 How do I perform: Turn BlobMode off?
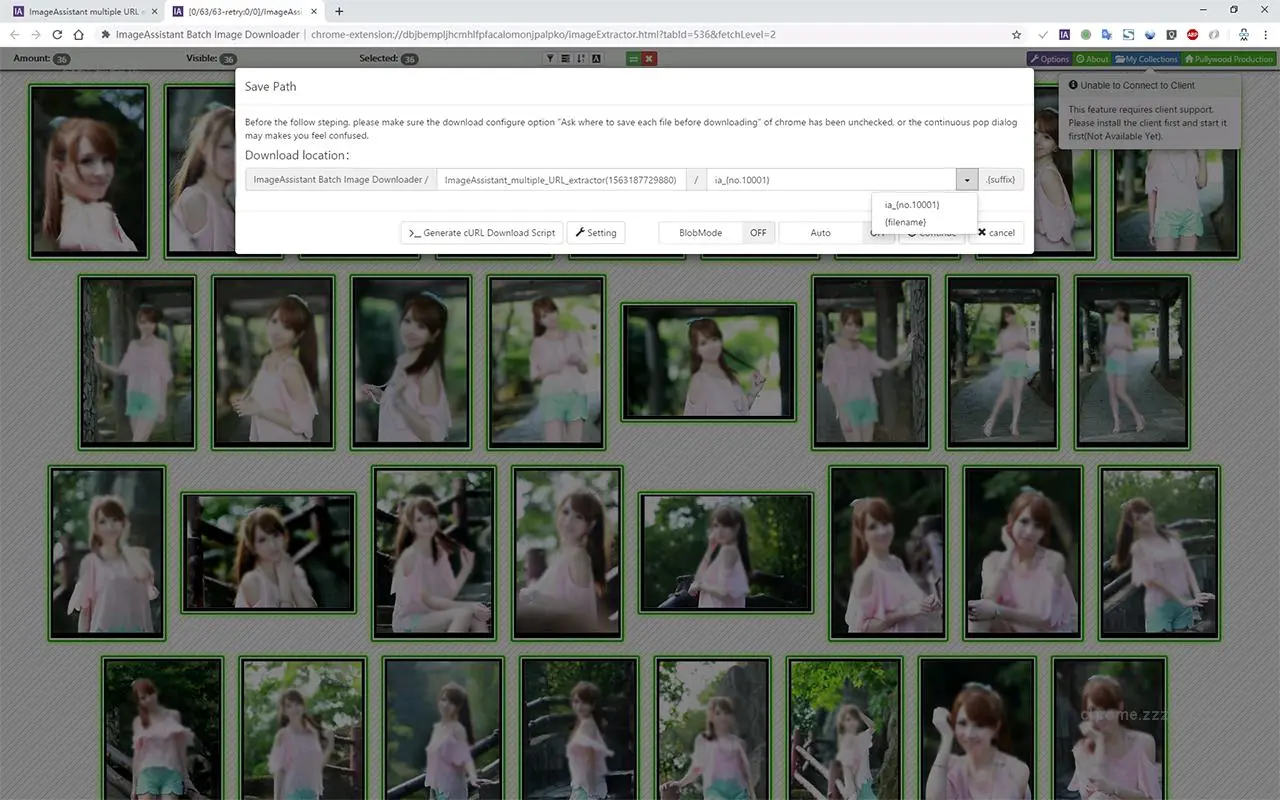coord(758,232)
